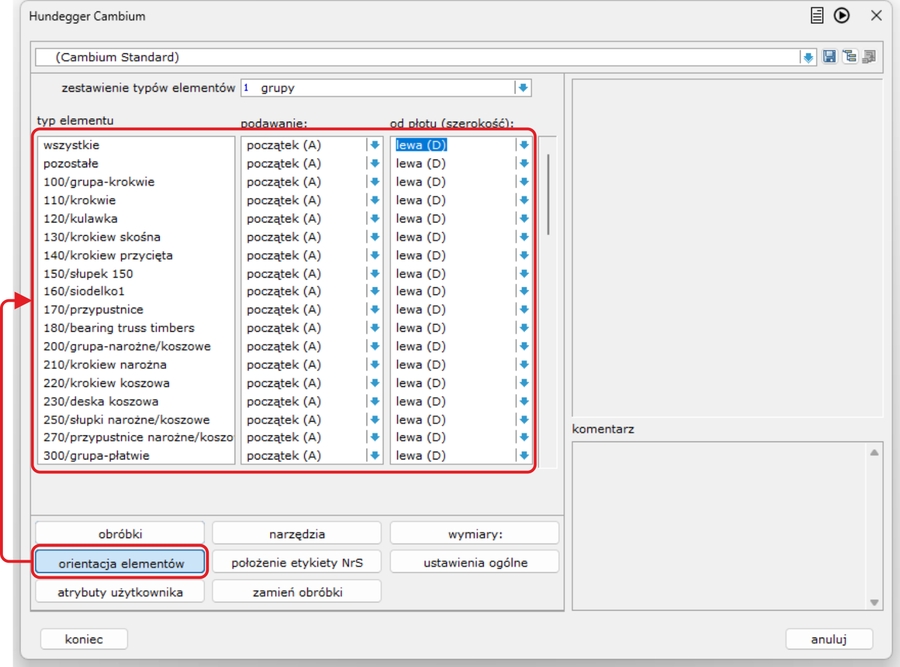Select 180/bearing truss timbers list entry

(x=118, y=328)
